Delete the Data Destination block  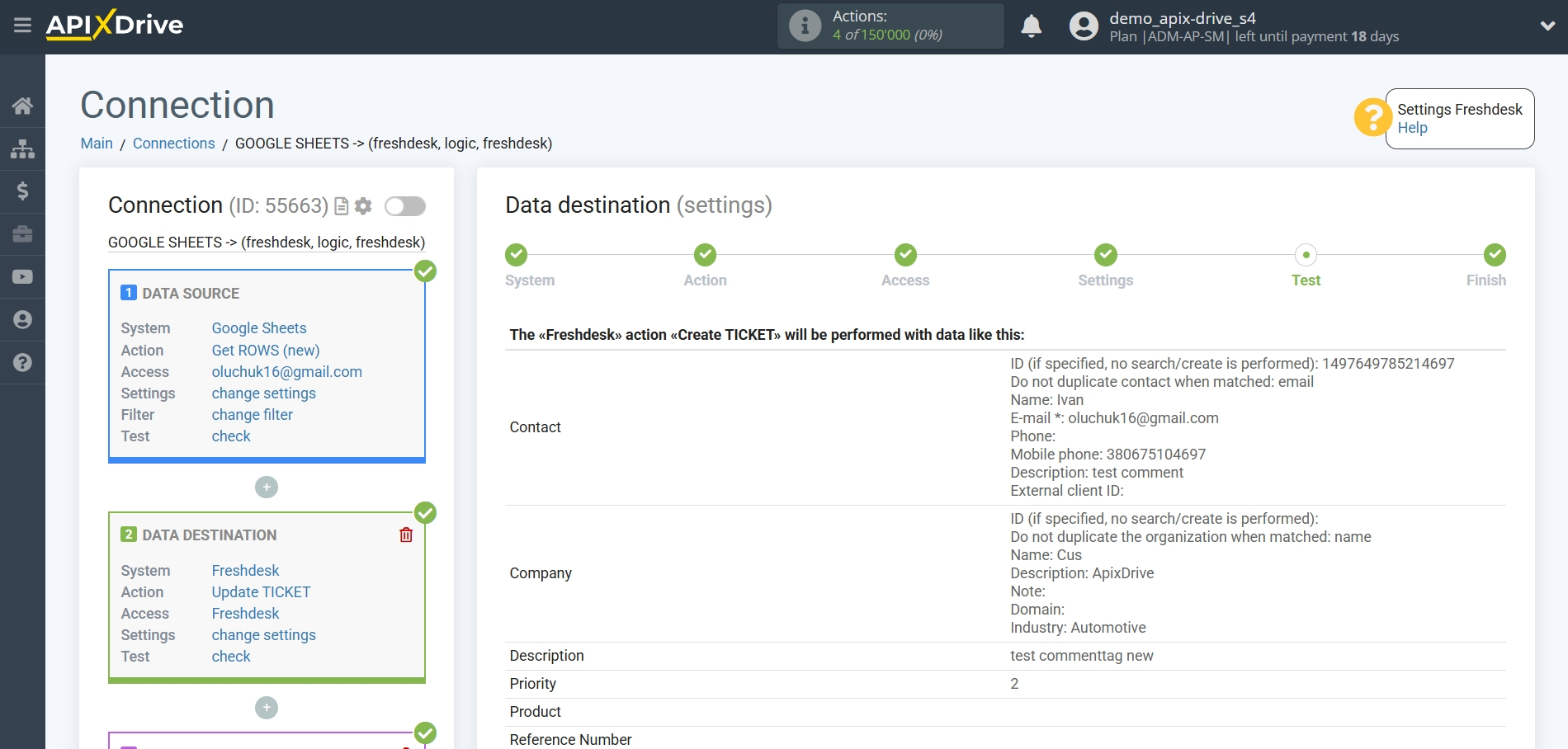pyautogui.click(x=406, y=535)
